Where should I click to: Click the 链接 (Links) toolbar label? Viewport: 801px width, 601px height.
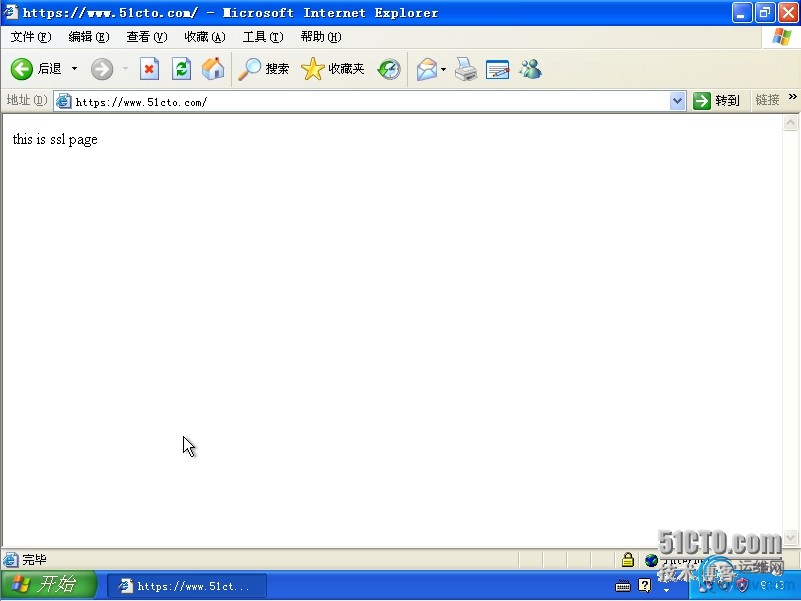pos(767,100)
